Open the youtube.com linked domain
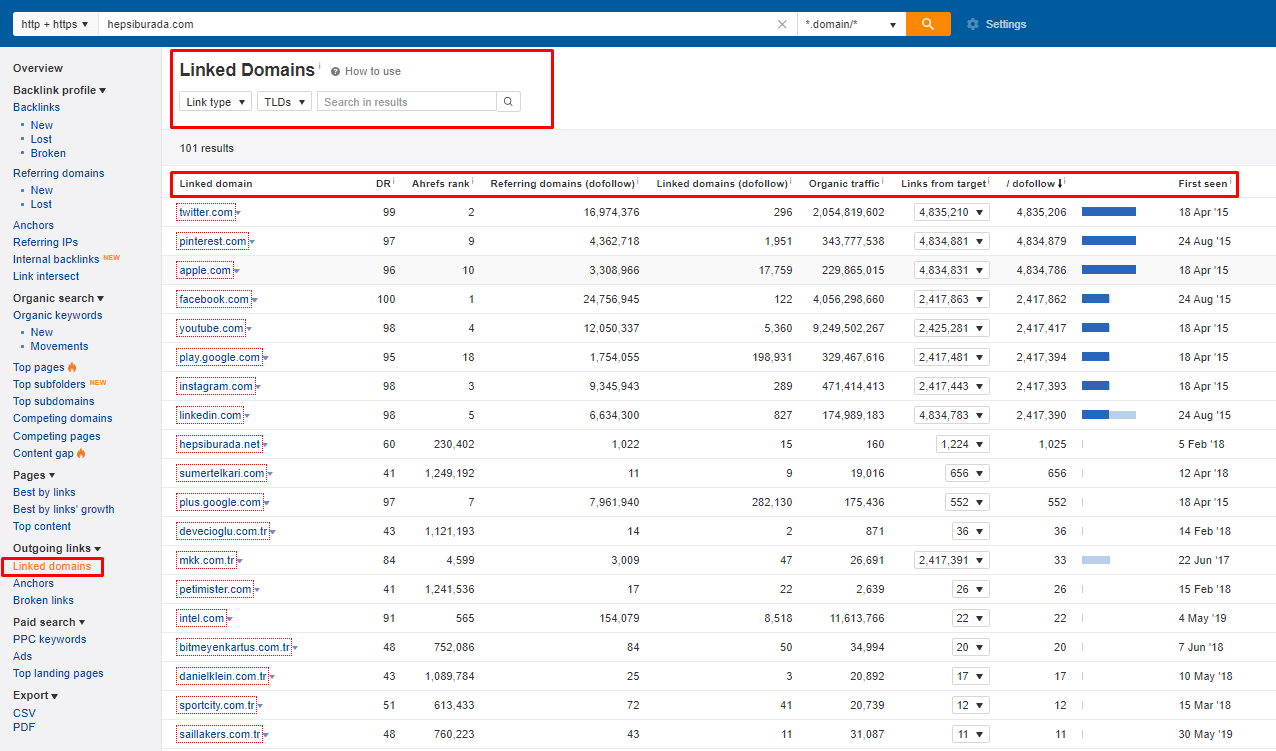 tap(211, 328)
